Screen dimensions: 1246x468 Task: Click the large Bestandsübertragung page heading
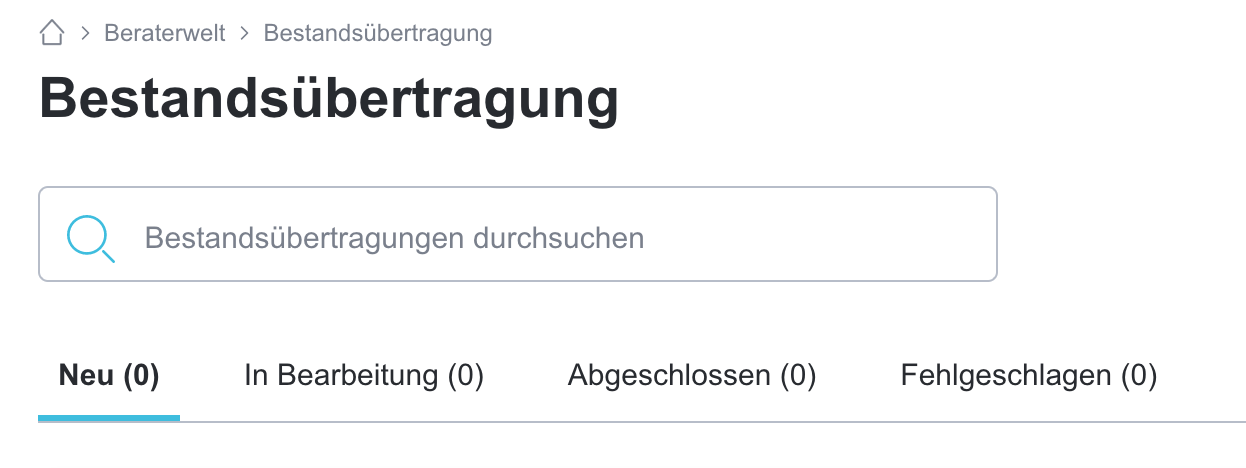click(329, 101)
